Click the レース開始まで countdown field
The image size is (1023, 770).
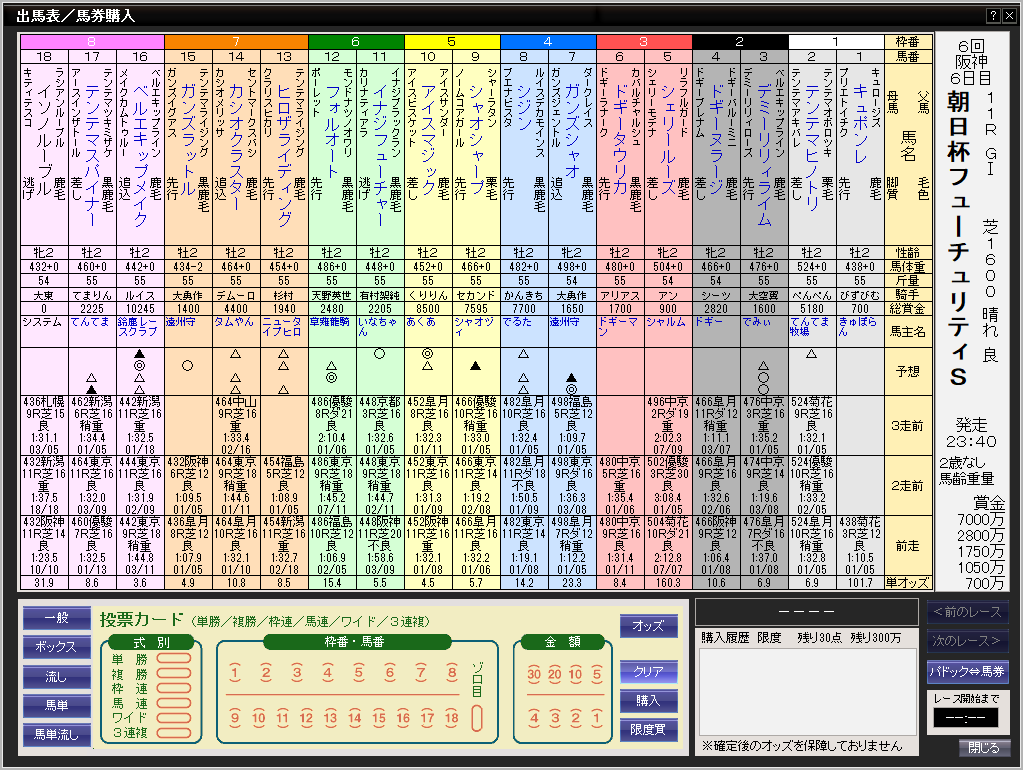click(966, 718)
